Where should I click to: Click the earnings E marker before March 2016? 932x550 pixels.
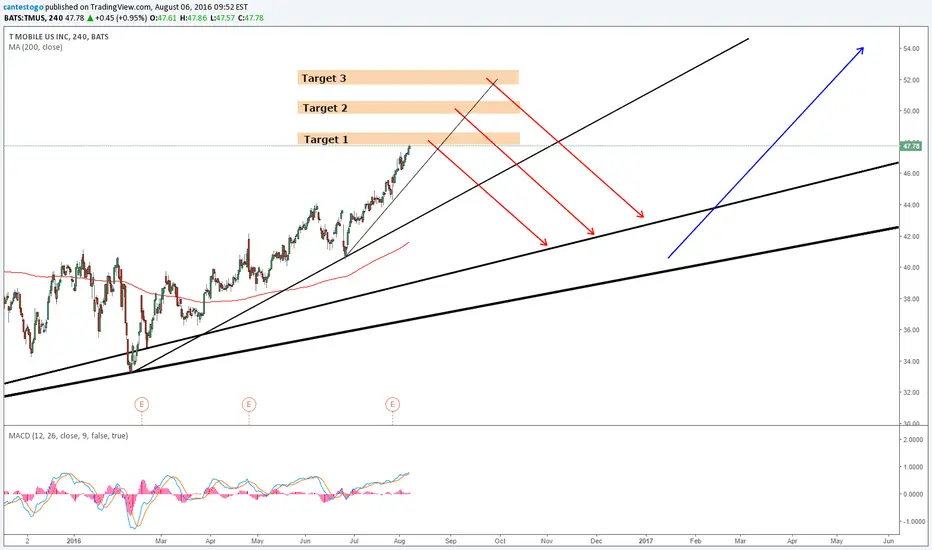coord(141,405)
